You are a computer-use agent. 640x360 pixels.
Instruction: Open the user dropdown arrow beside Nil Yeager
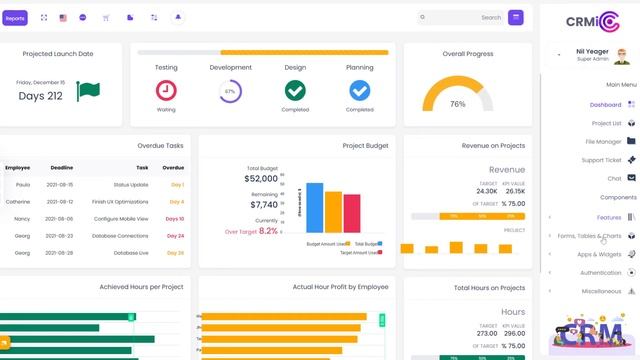(559, 55)
